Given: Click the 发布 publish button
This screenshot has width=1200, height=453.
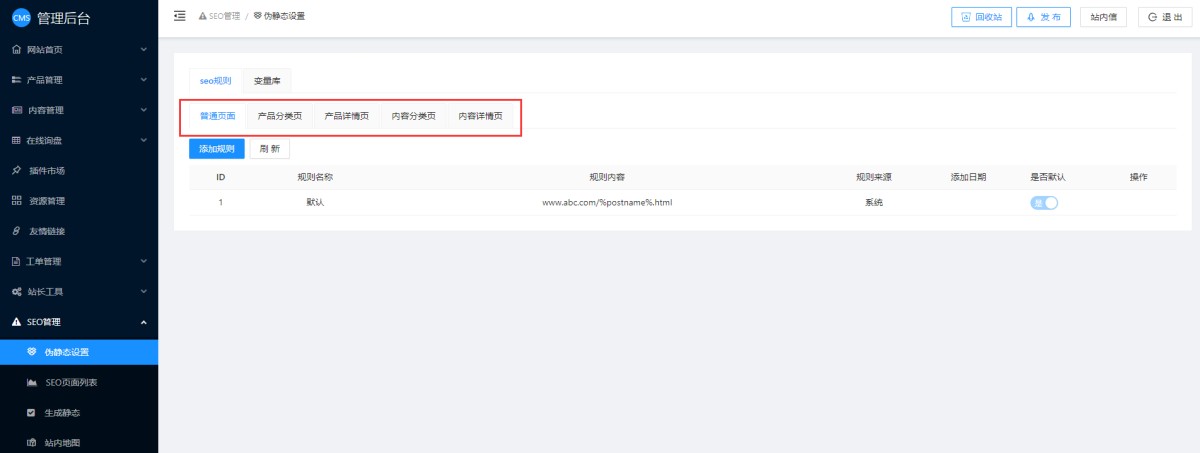Looking at the screenshot, I should 1043,17.
